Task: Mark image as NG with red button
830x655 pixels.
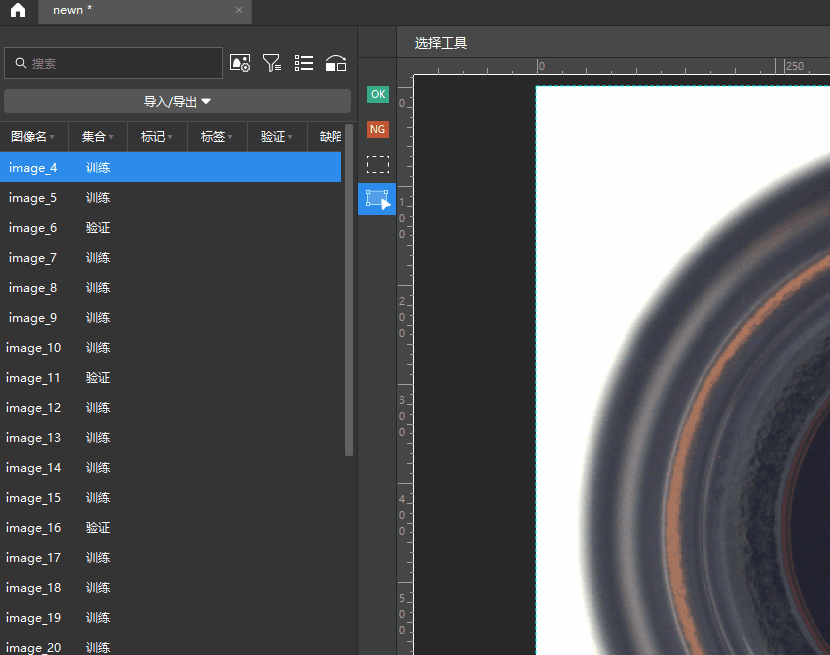Action: click(x=377, y=129)
